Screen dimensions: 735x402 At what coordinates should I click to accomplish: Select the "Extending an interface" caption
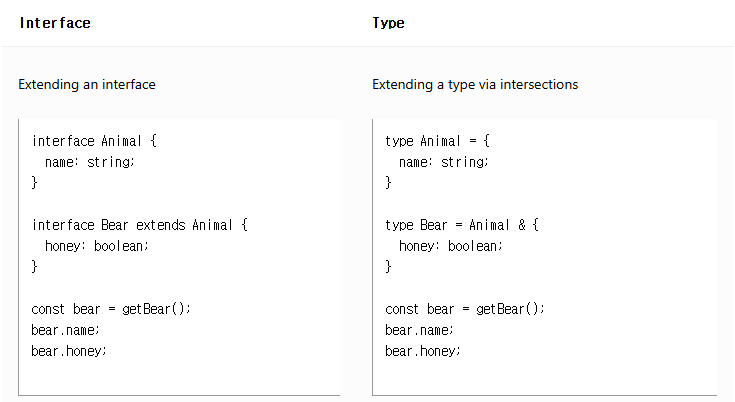[87, 85]
